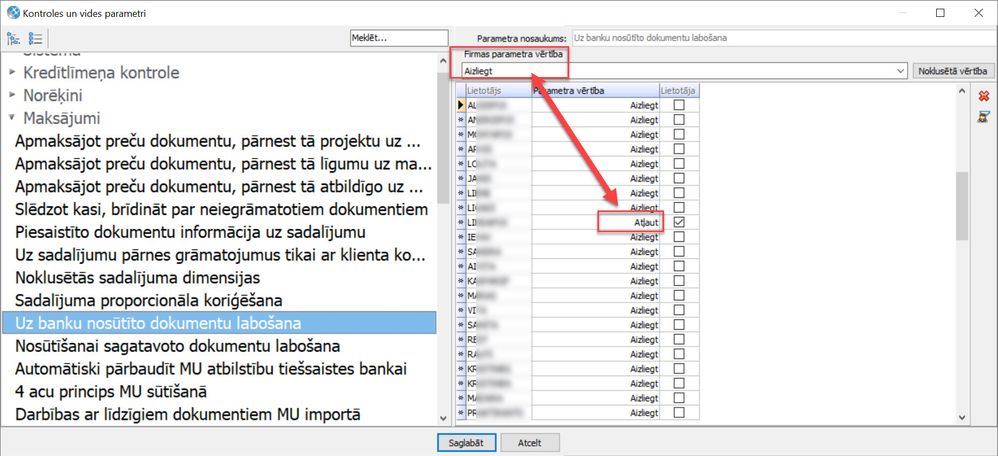Click the Aizliegt value in the MO row
This screenshot has width=998, height=456.
click(595, 134)
